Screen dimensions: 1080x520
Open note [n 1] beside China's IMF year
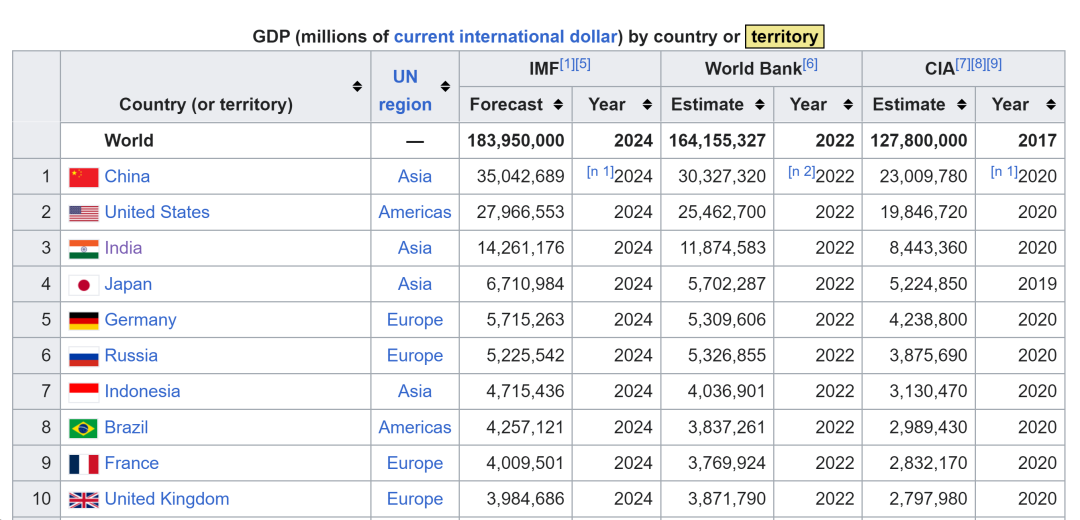tap(599, 171)
